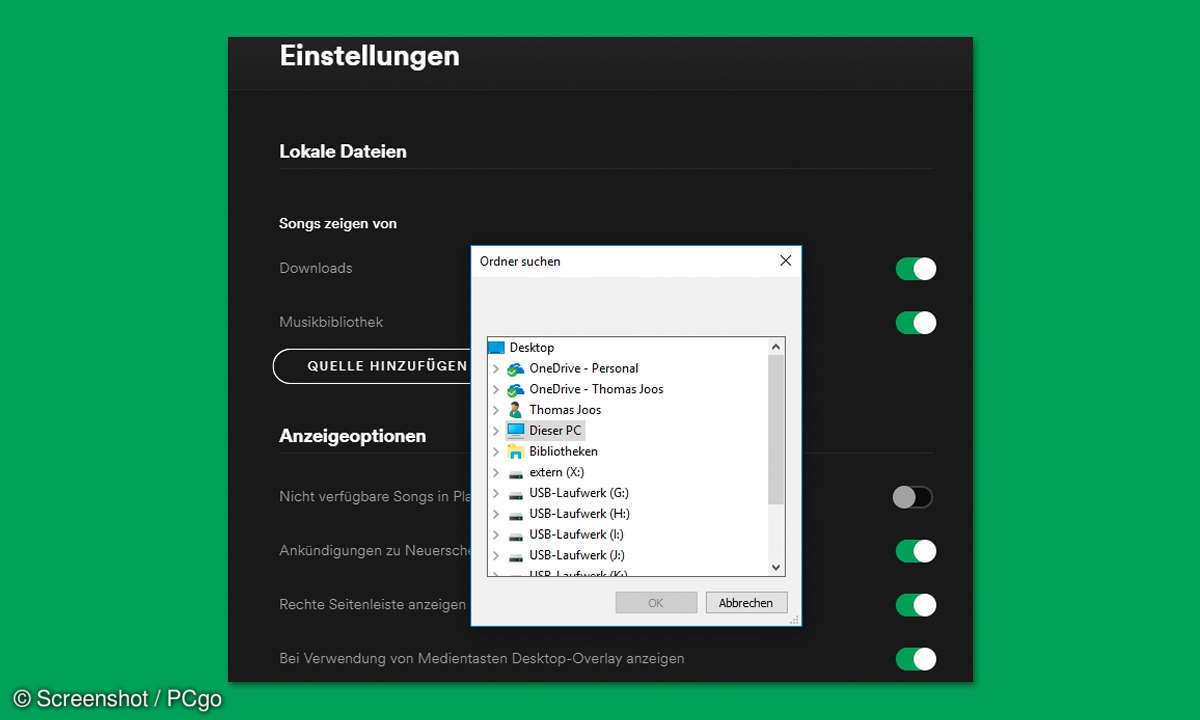
Task: Click the disabled OK button
Action: 656,603
